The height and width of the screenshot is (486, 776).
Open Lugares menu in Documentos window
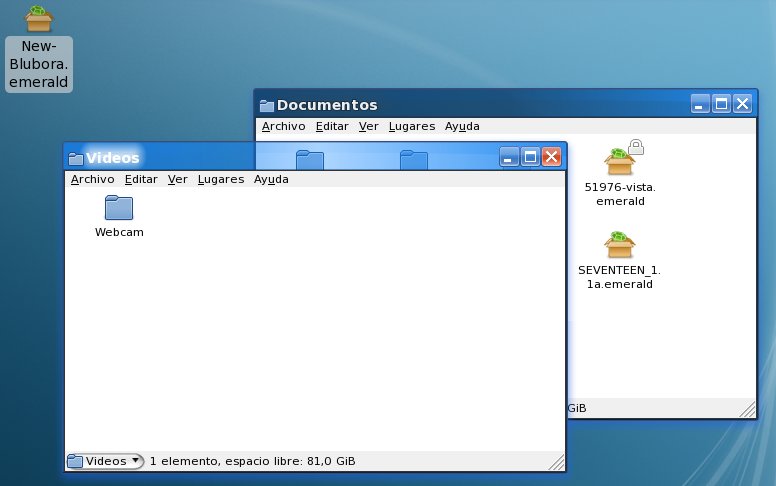tap(412, 126)
